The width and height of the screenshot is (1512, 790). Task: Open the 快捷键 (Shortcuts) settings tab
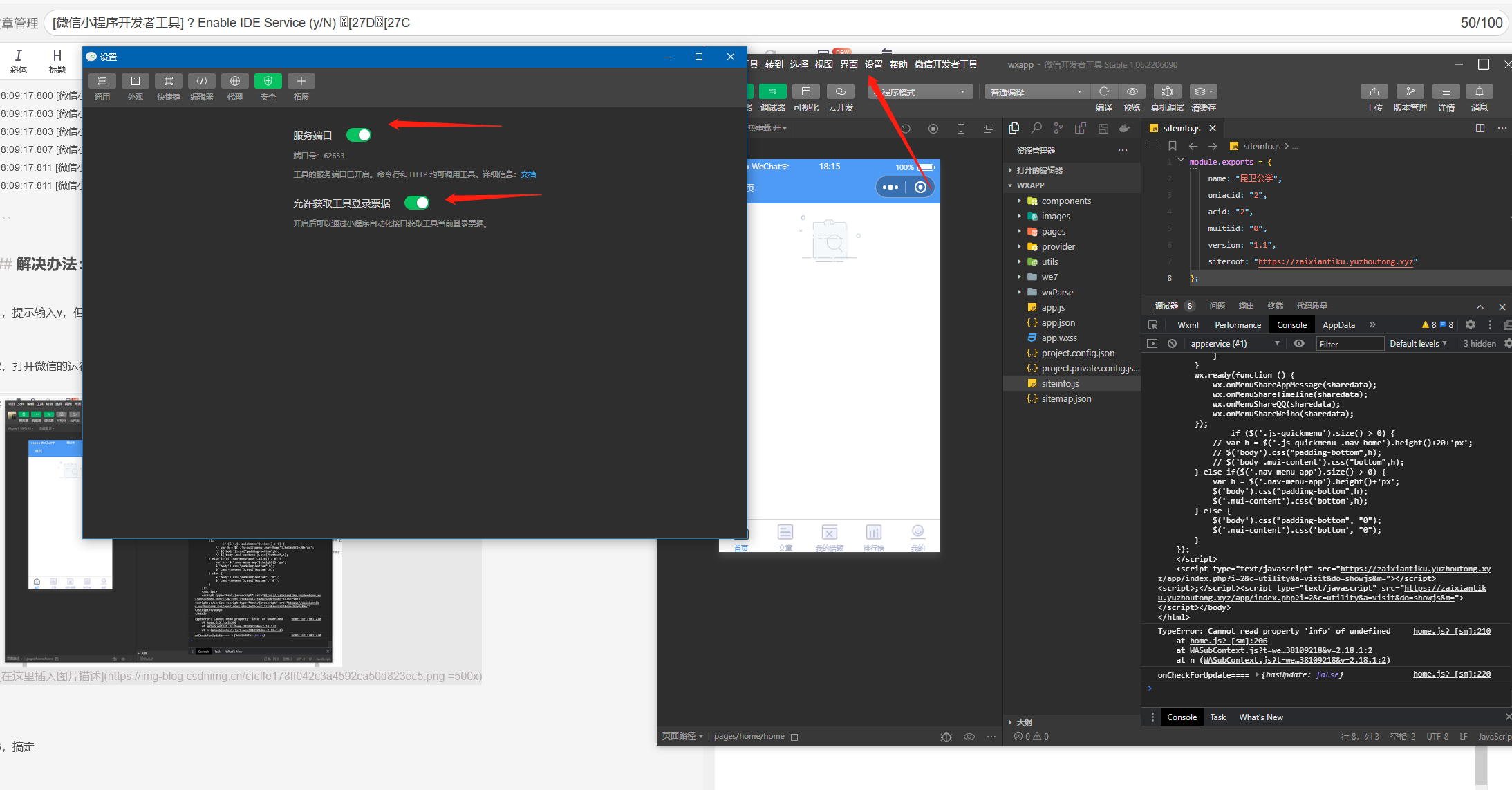click(x=169, y=87)
